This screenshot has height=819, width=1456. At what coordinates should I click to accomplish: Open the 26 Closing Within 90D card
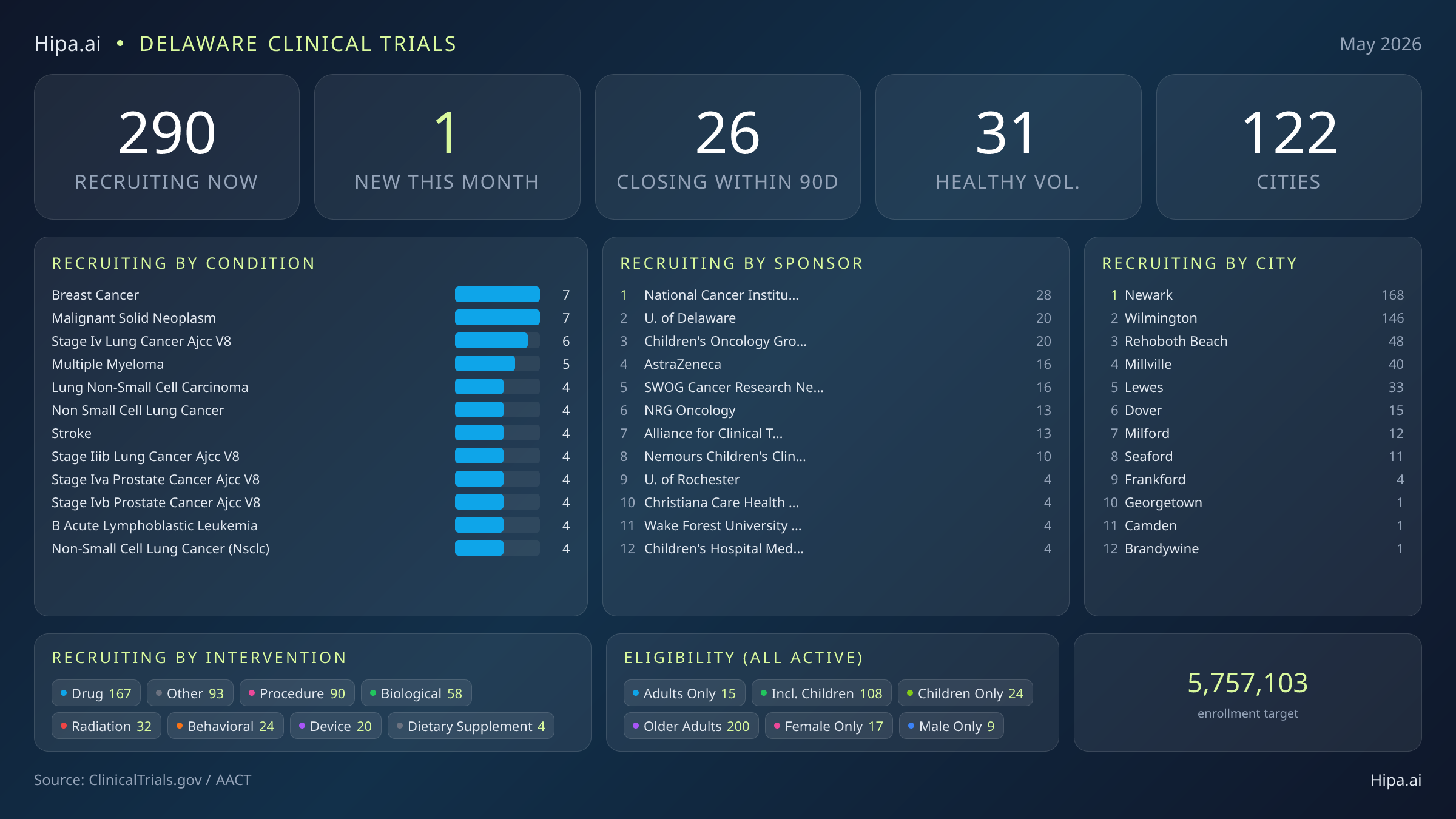[x=727, y=147]
